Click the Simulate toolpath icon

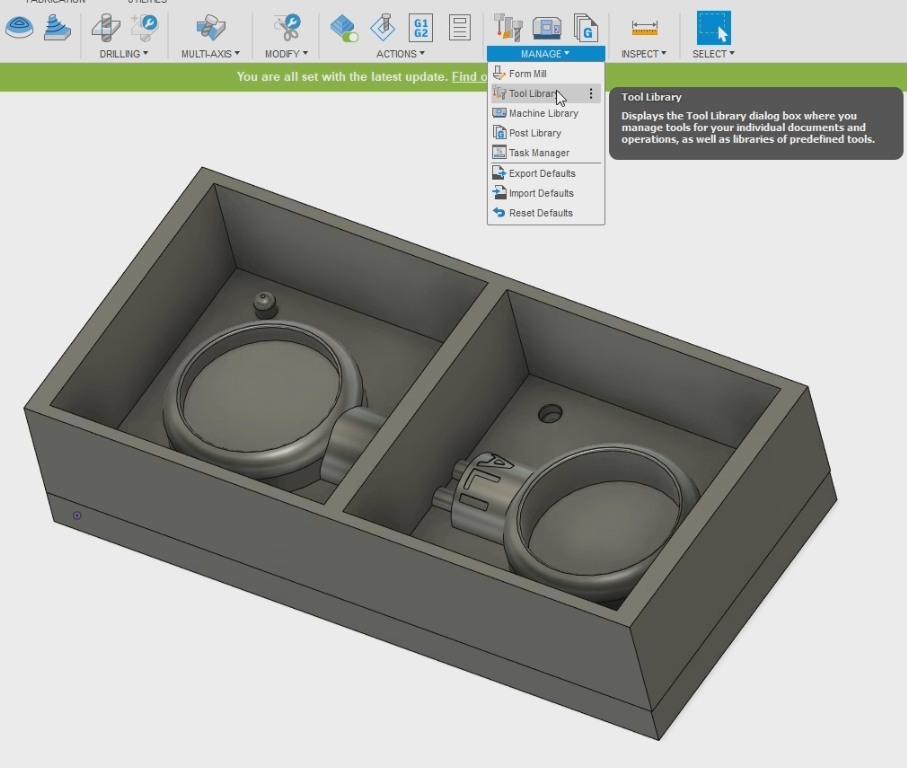[383, 27]
